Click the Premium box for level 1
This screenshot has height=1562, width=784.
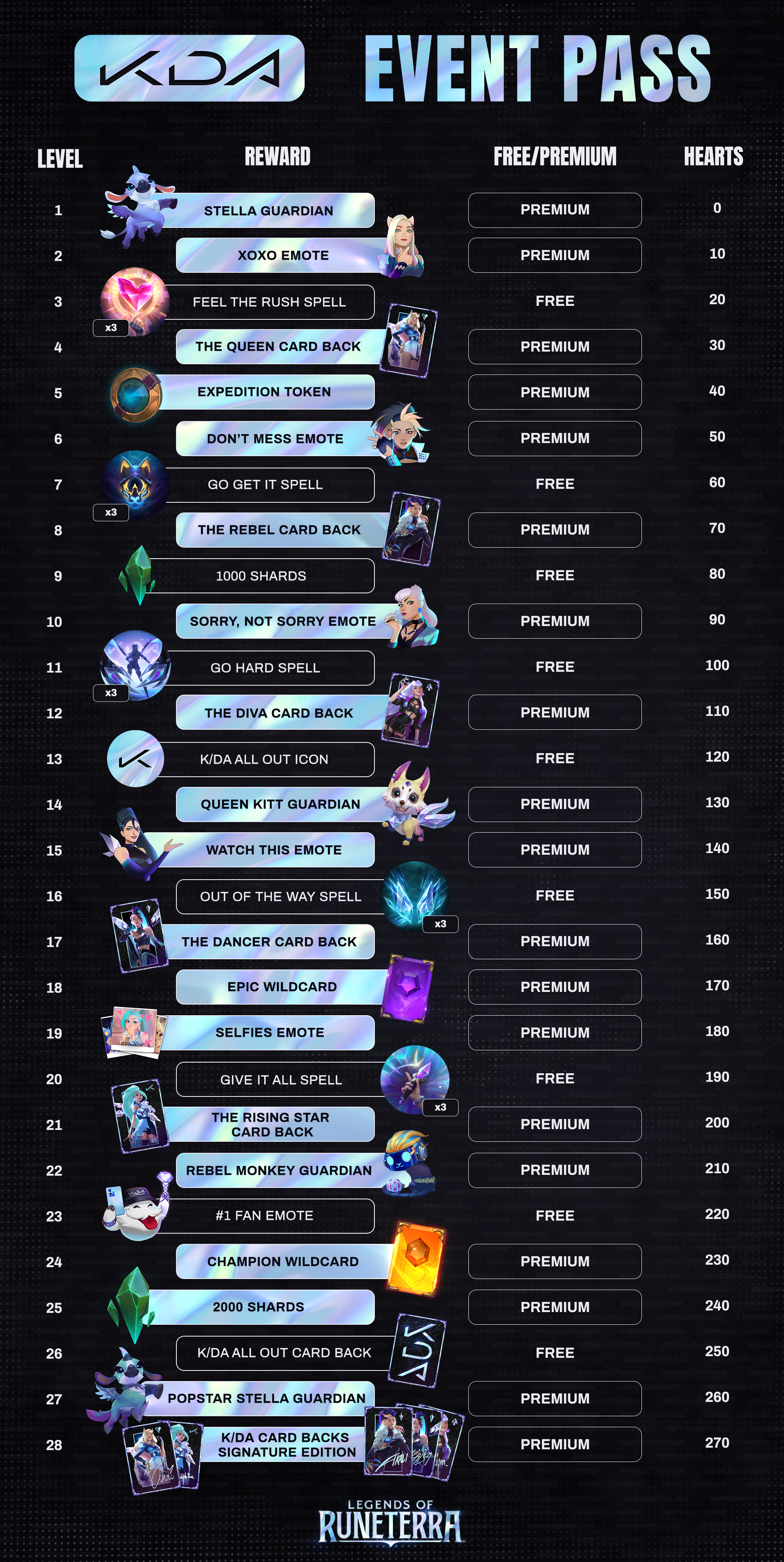(x=554, y=210)
